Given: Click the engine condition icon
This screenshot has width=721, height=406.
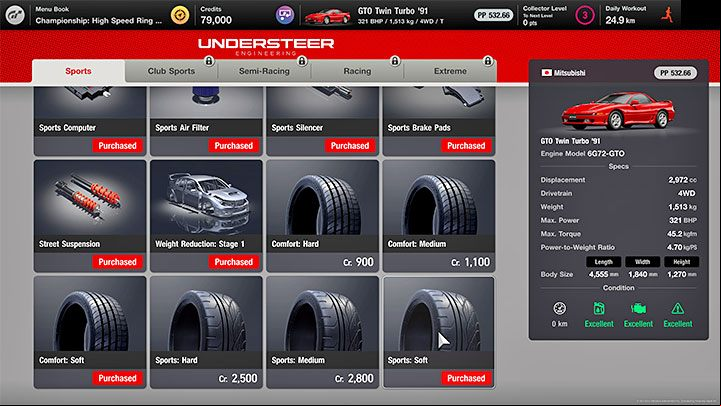Looking at the screenshot, I should [638, 308].
